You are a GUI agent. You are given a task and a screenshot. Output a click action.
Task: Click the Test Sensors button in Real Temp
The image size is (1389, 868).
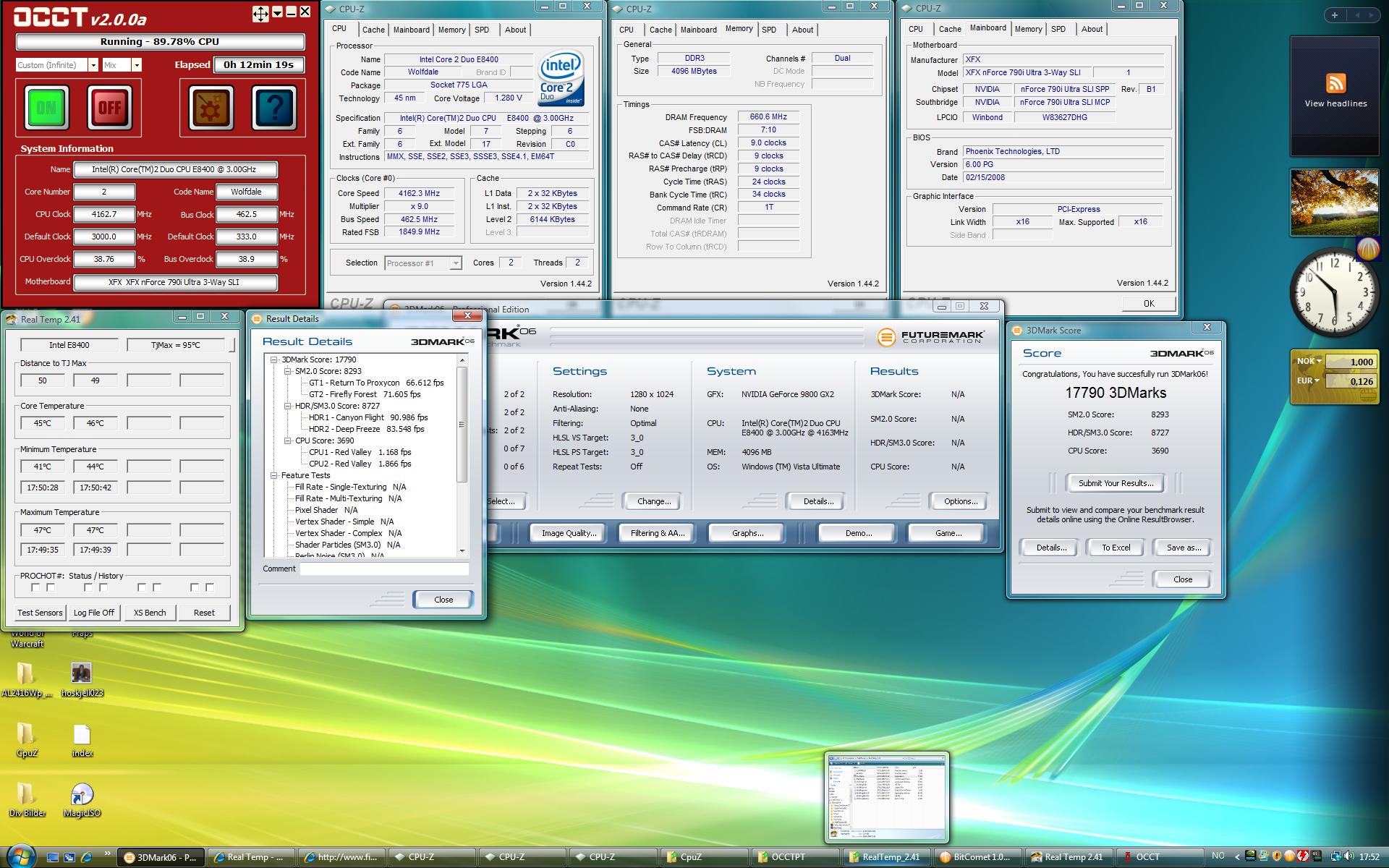pos(40,613)
